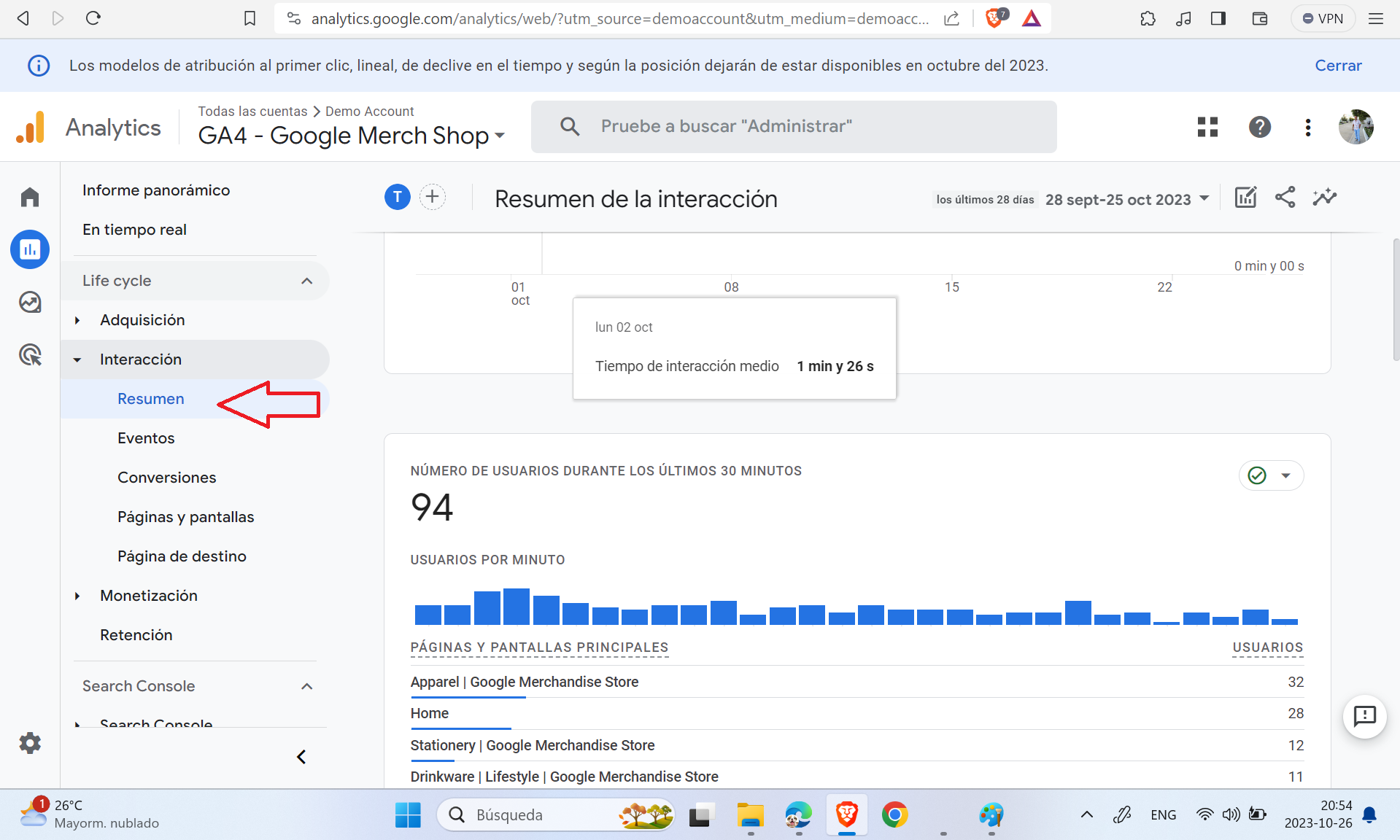Screen dimensions: 1400x840
Task: Select Resumen under Interacción
Action: click(151, 399)
